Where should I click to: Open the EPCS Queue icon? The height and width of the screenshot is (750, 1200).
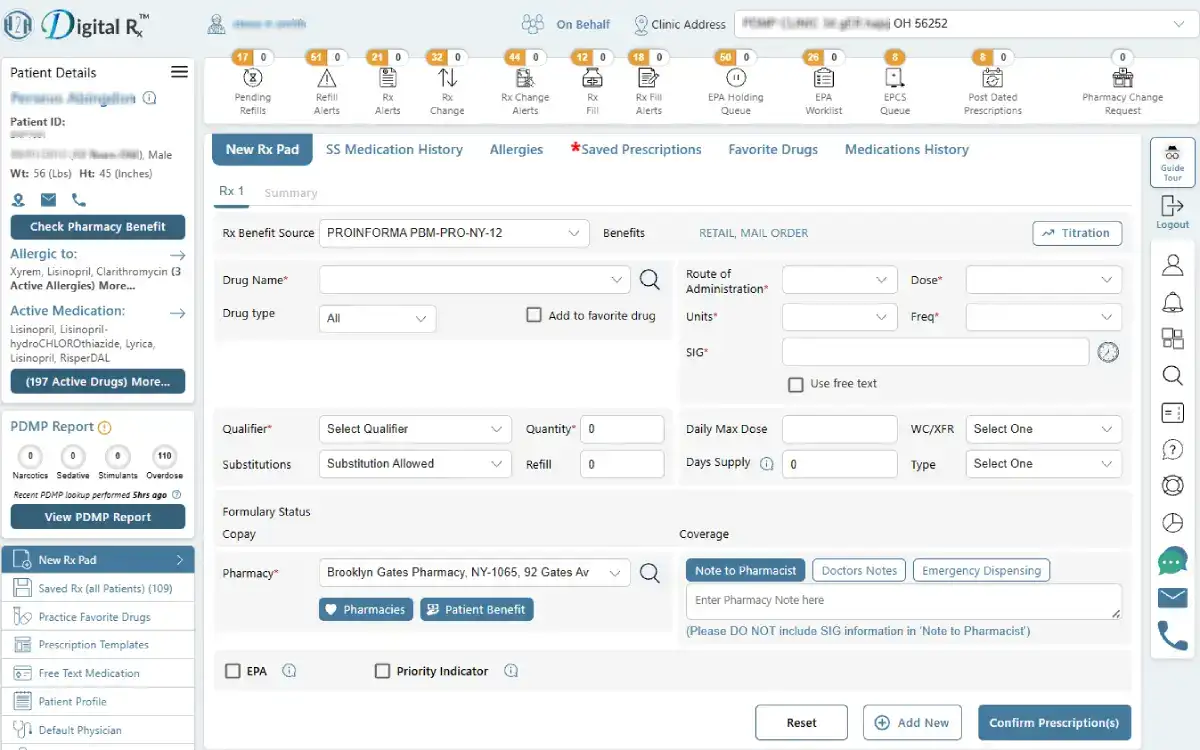click(895, 78)
